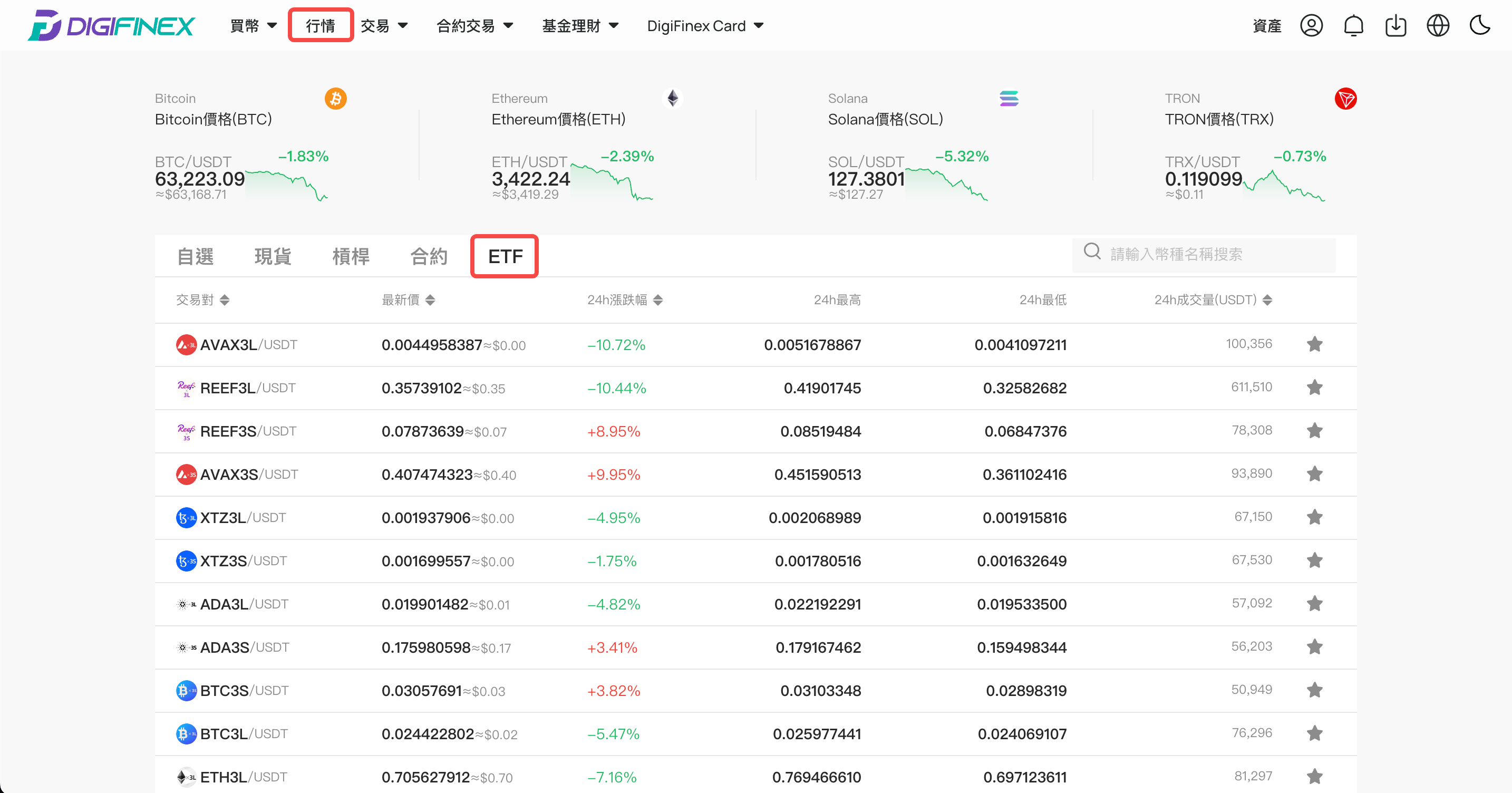Open the 資產 assets link
The width and height of the screenshot is (1512, 793).
[x=1267, y=26]
